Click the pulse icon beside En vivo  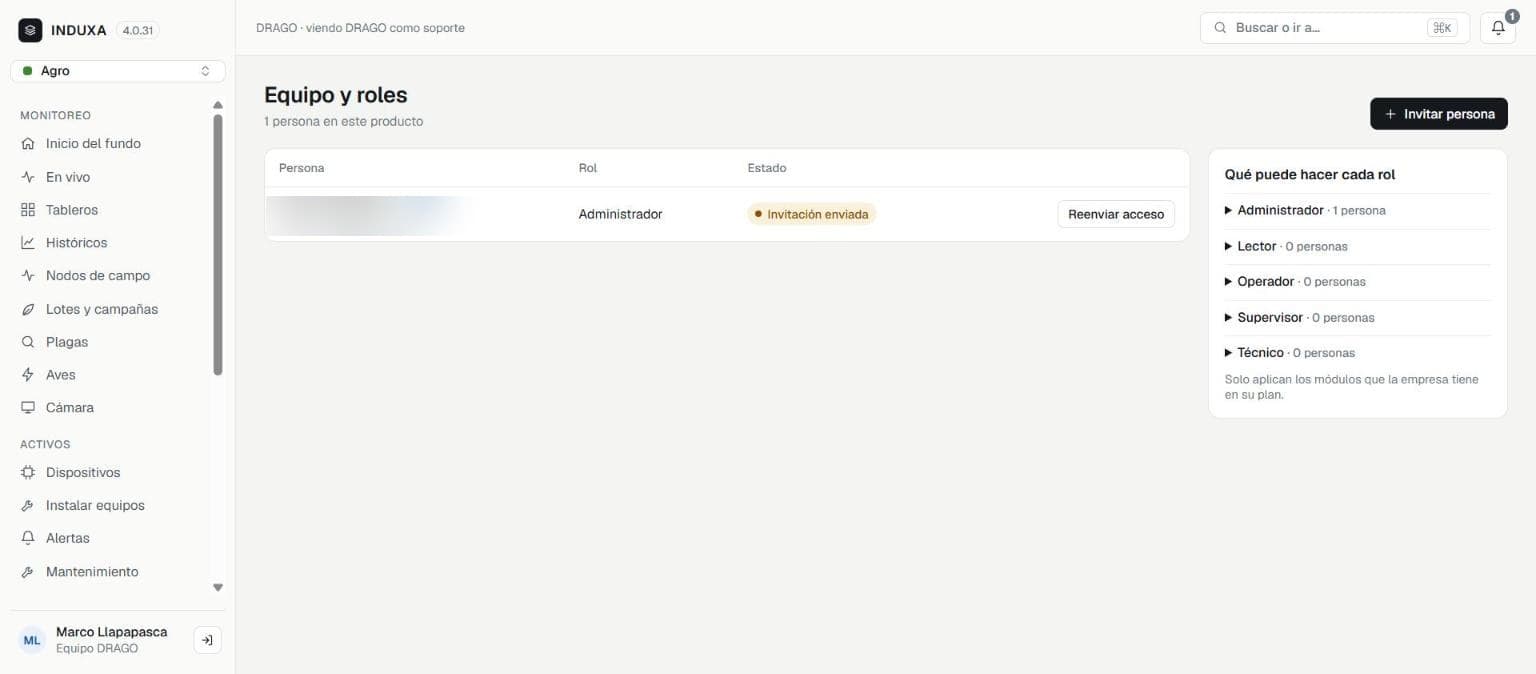pos(28,177)
